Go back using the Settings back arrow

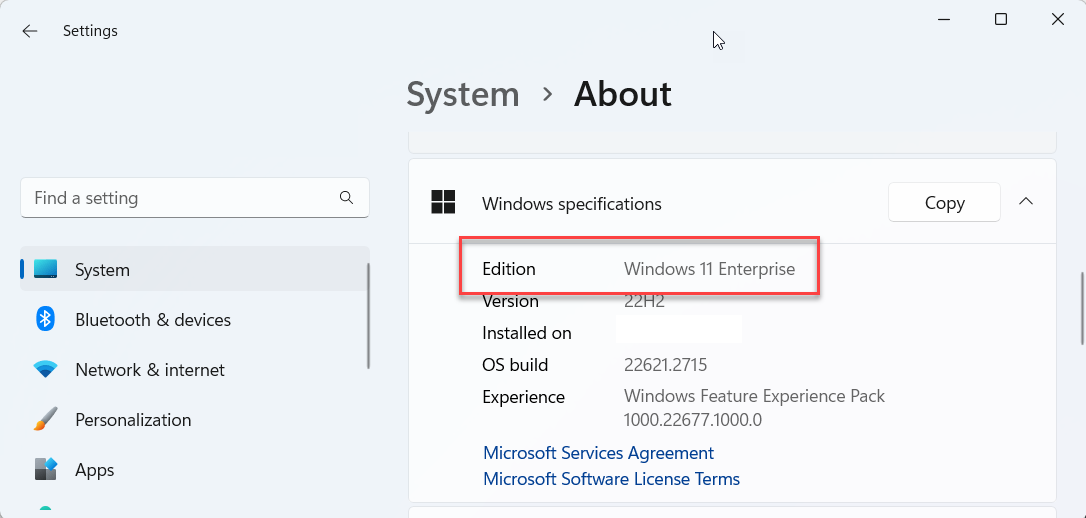(30, 31)
